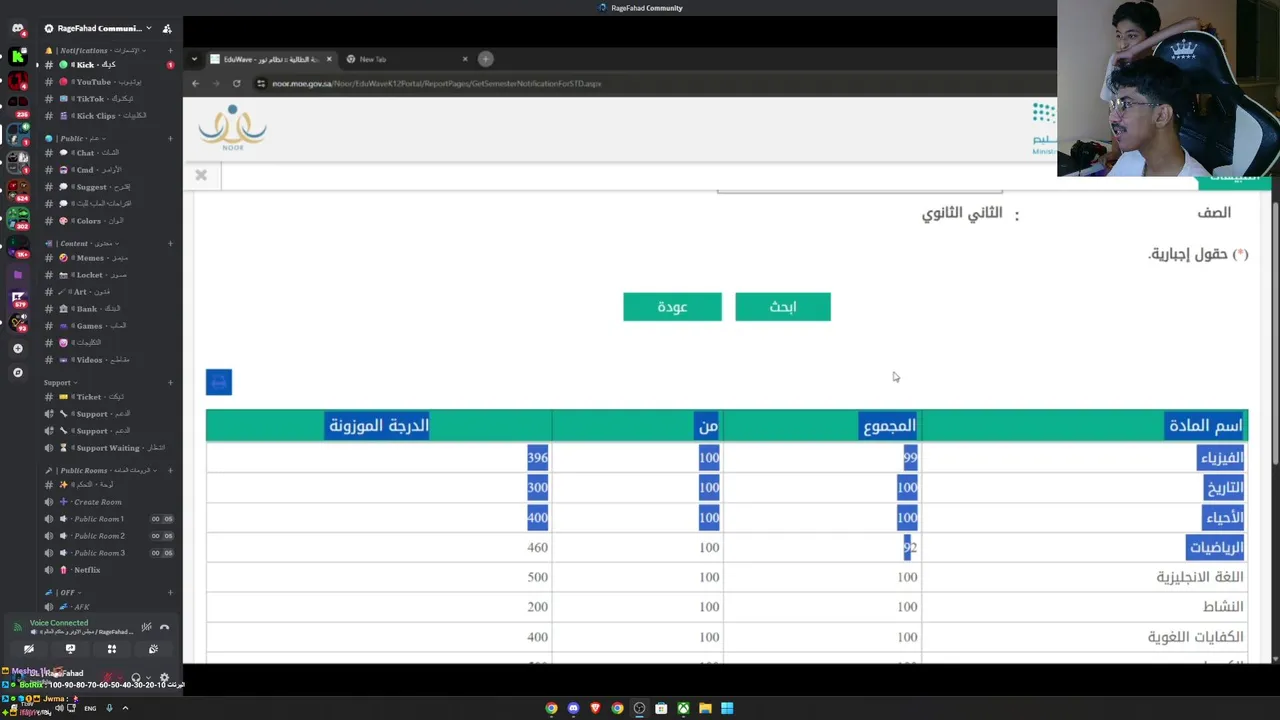Reload the browser page
This screenshot has height=720, width=1280.
point(236,83)
